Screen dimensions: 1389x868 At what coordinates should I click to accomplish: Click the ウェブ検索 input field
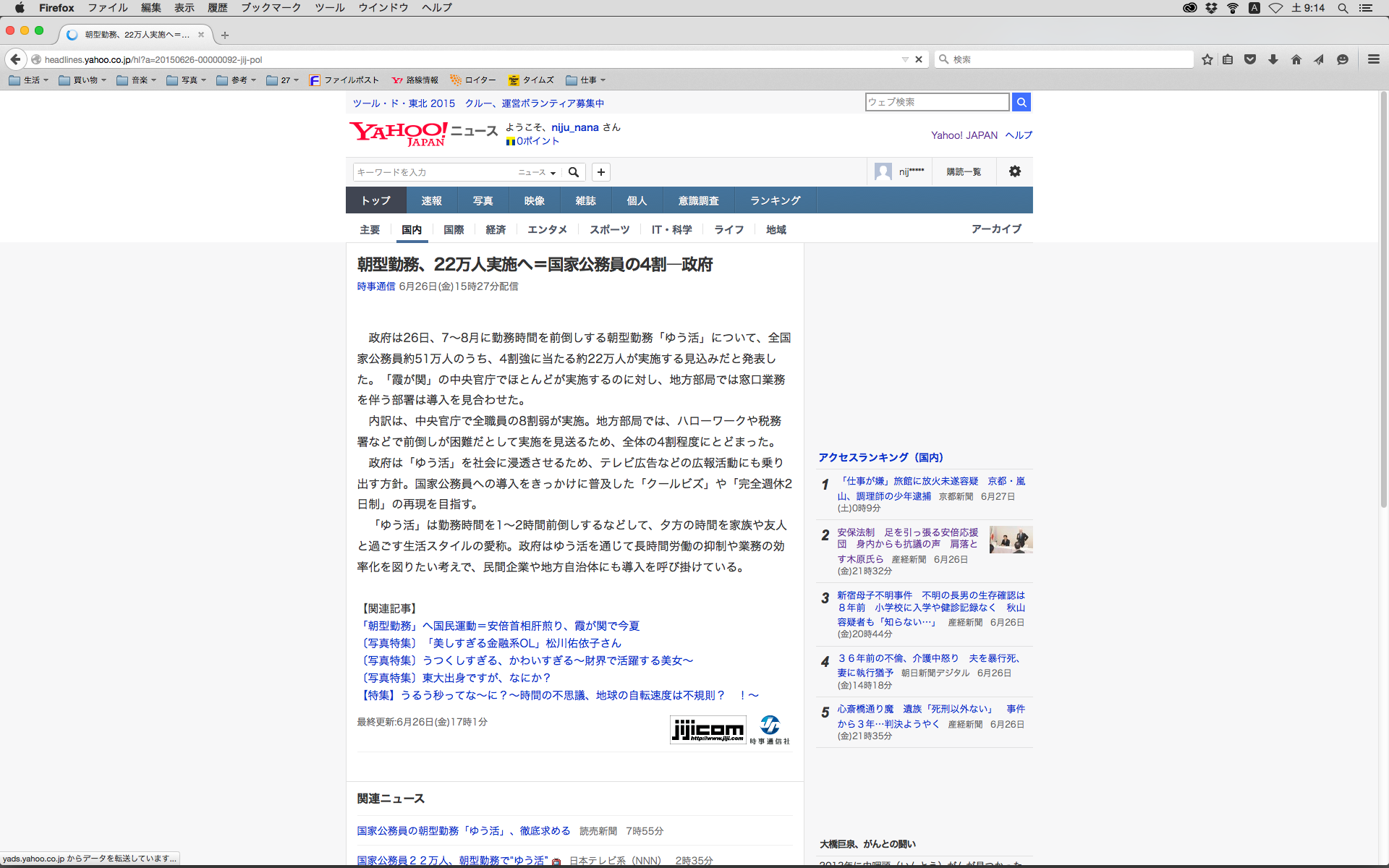(x=936, y=102)
